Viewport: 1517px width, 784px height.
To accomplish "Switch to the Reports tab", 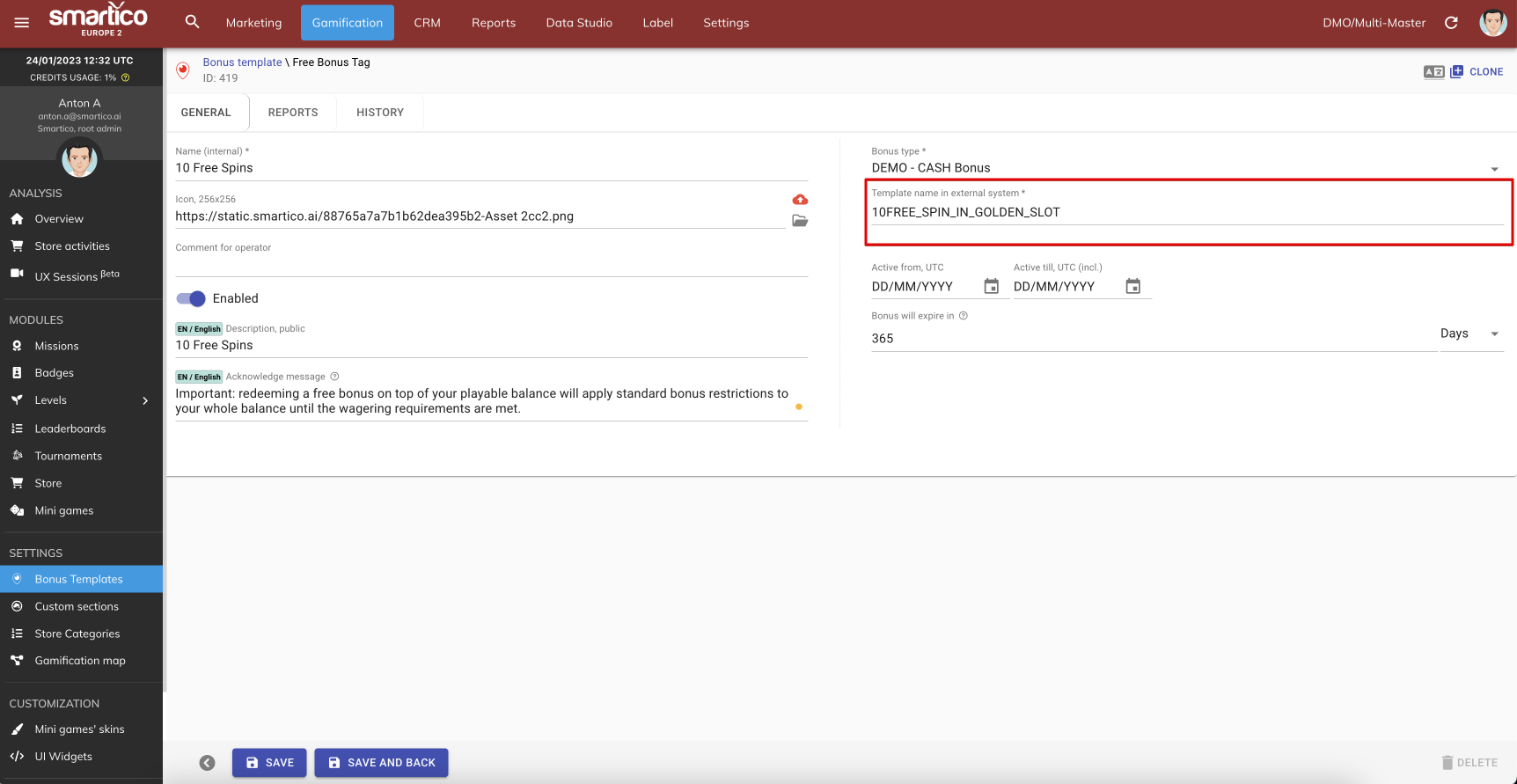I will (x=293, y=113).
